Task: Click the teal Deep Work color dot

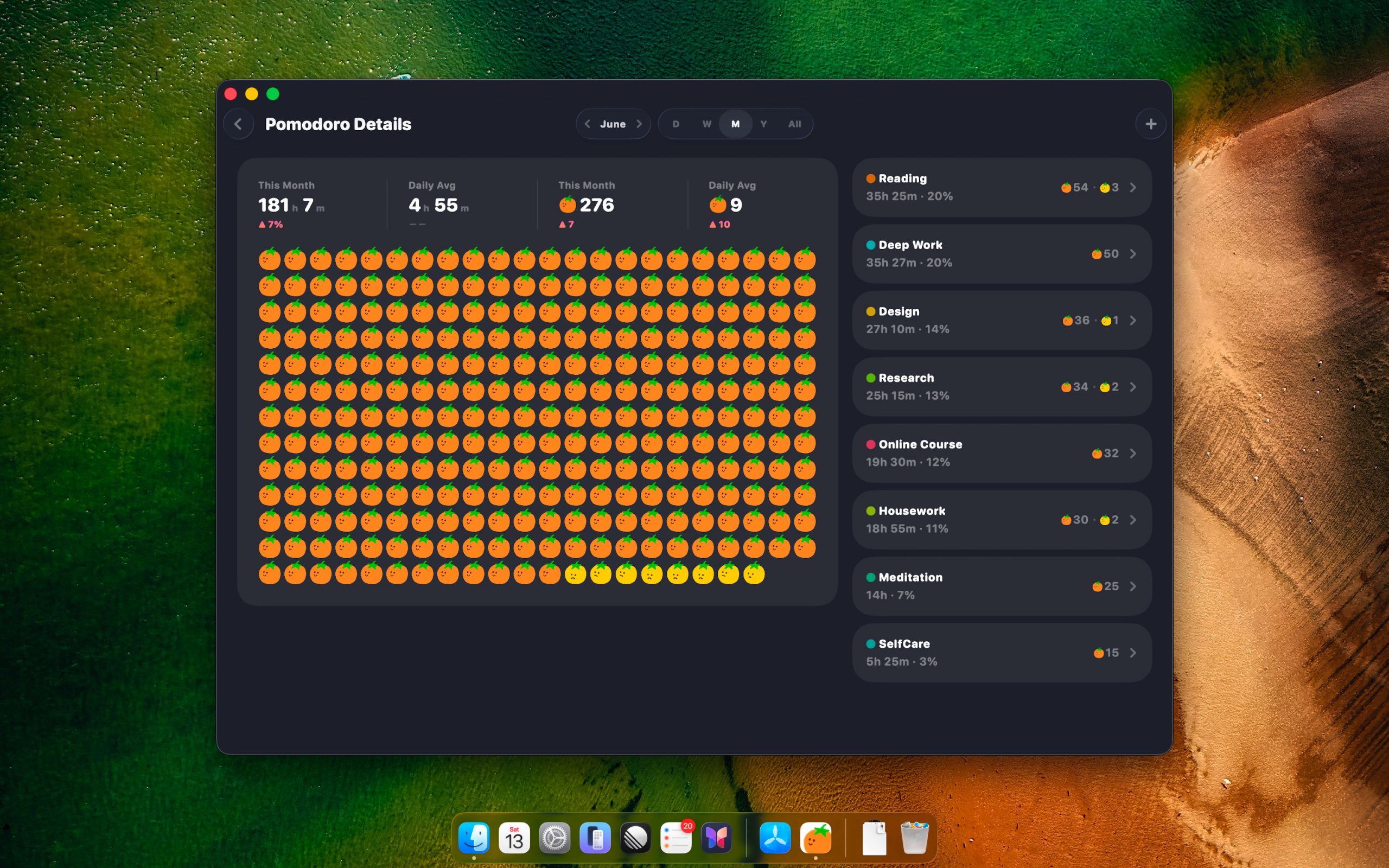Action: (871, 245)
